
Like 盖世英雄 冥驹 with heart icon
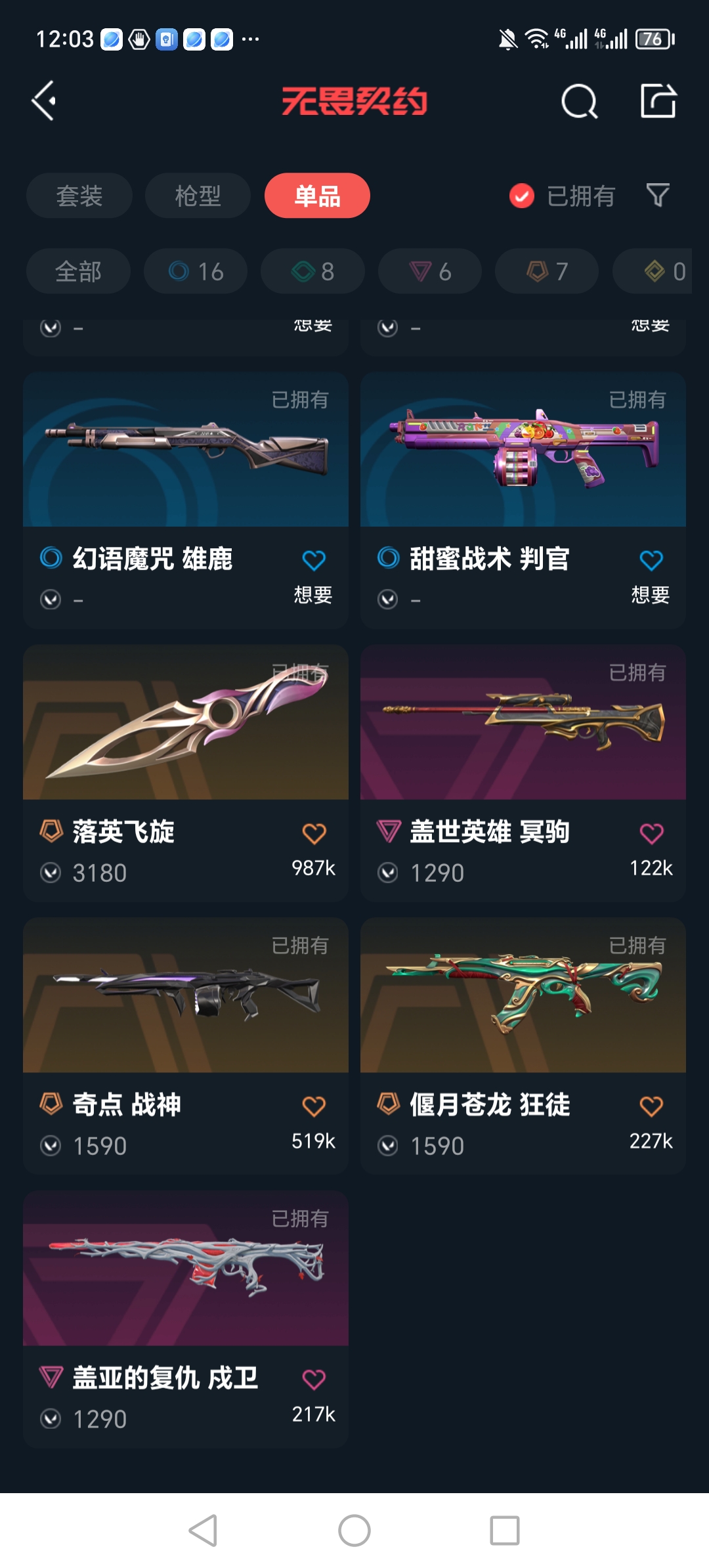click(x=651, y=833)
